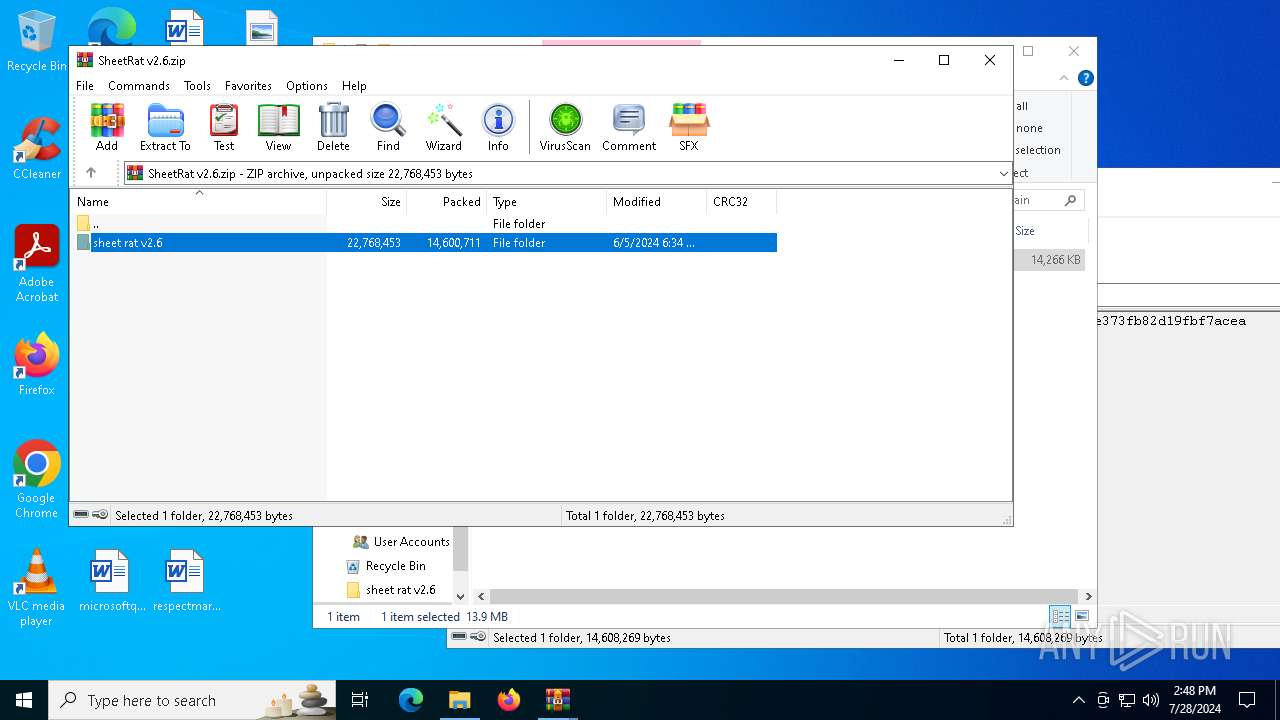This screenshot has height=720, width=1280.
Task: Run VirusScan on the archive
Action: pos(565,127)
